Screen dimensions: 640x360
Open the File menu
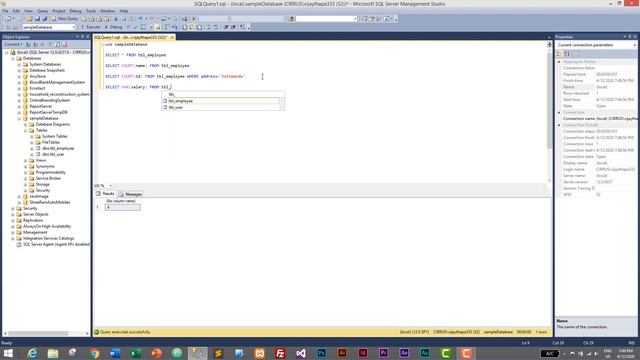coord(5,11)
